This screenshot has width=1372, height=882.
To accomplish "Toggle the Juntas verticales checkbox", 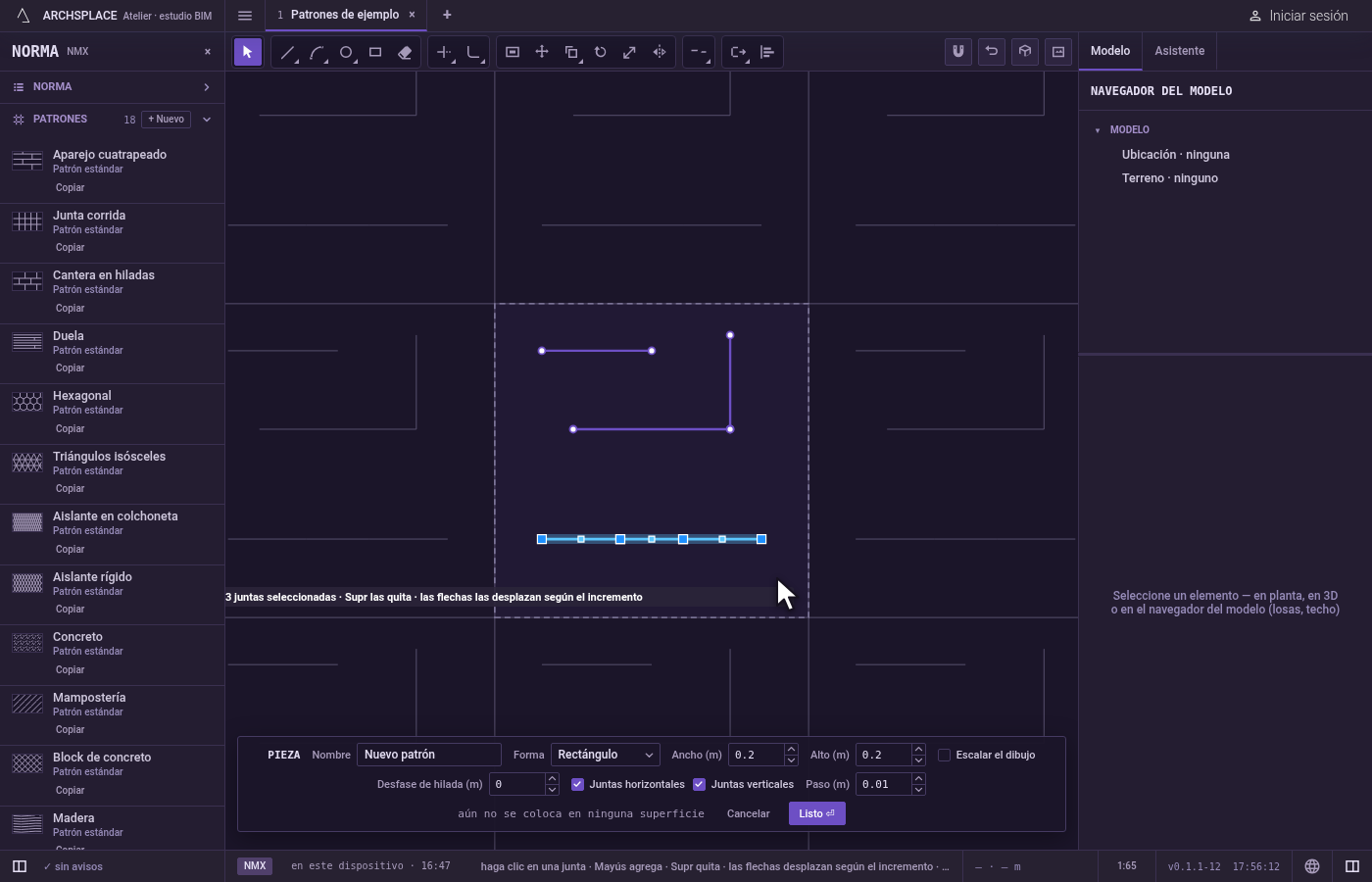I will (700, 784).
